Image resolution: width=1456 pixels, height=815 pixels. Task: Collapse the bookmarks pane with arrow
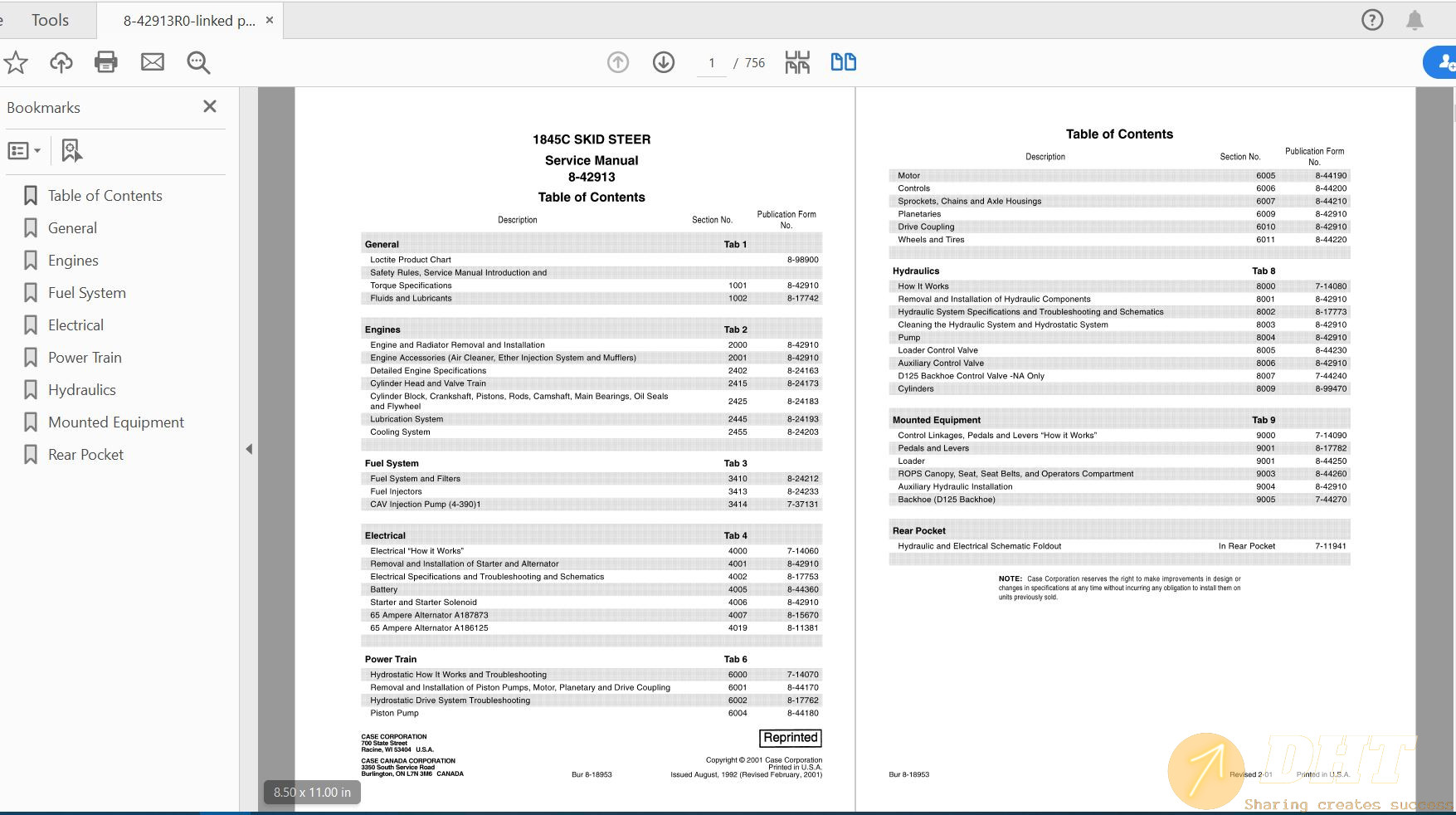249,449
